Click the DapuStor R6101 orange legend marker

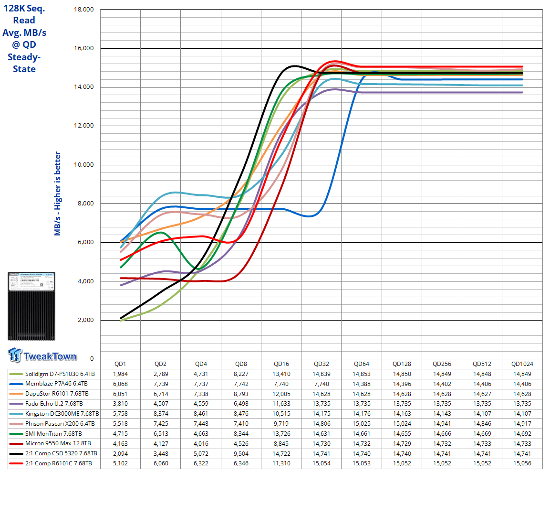16,394
